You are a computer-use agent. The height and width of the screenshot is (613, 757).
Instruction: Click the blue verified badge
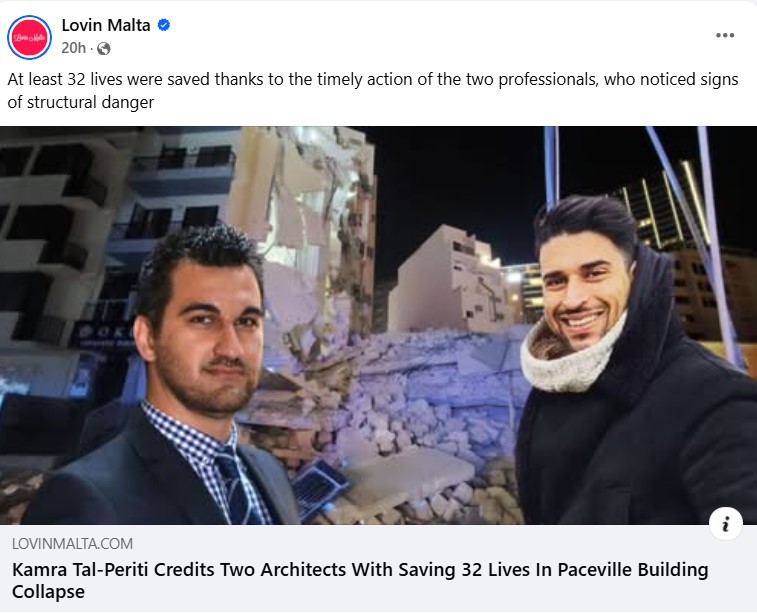(x=164, y=25)
